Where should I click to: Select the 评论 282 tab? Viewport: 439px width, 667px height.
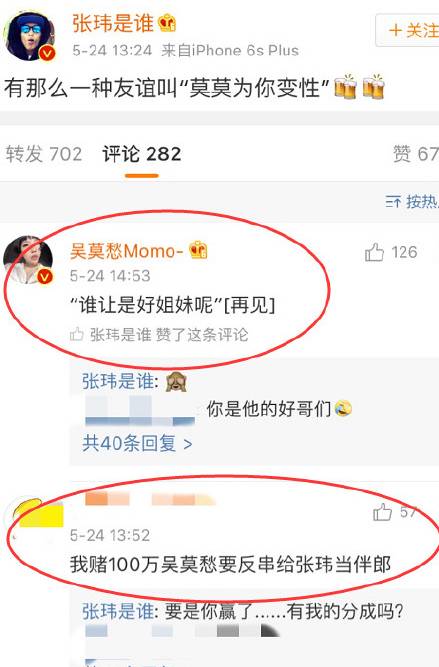142,154
